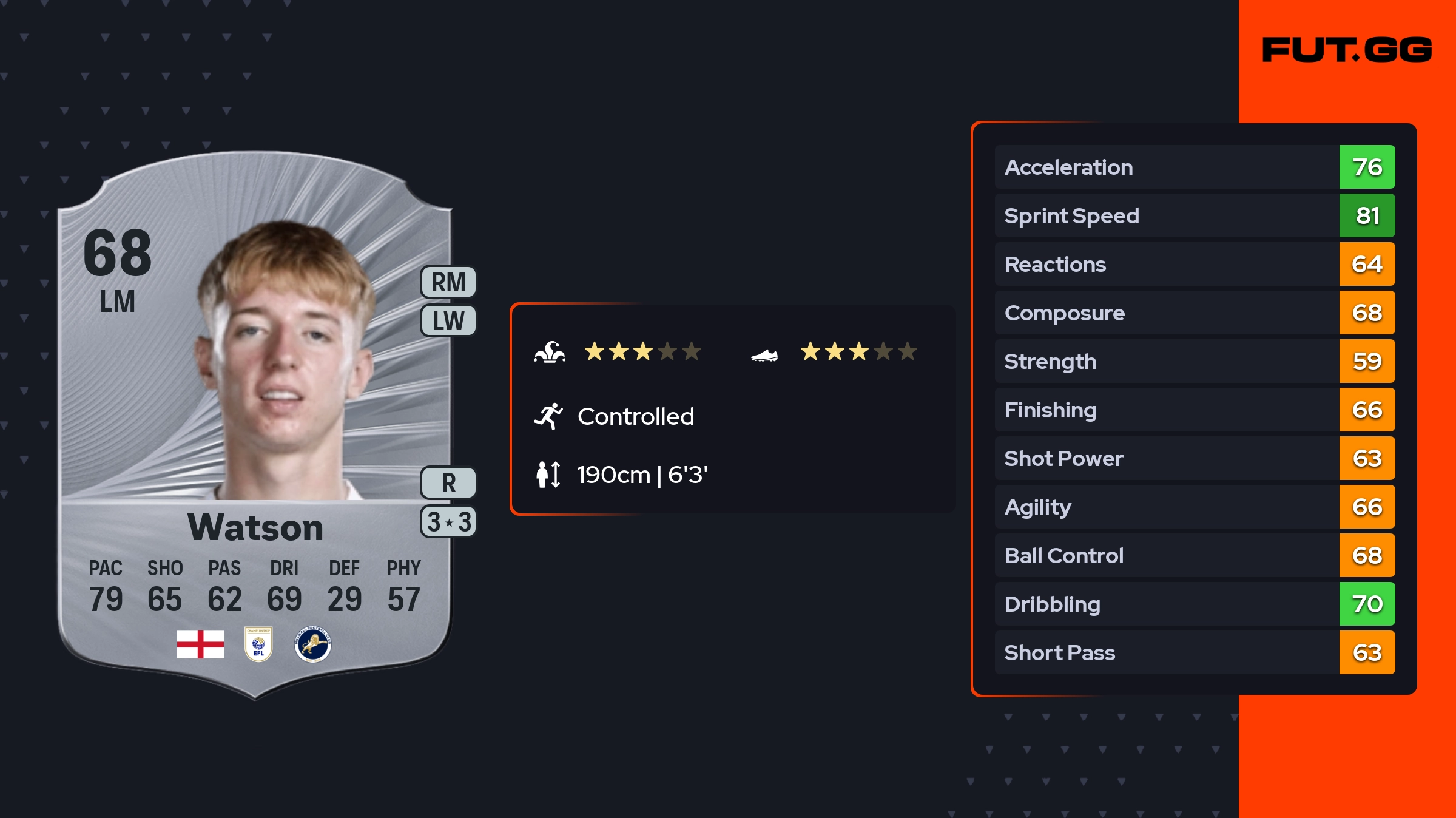Screen dimensions: 1456x818
Task: Click the skill moves jester icon
Action: click(x=550, y=352)
